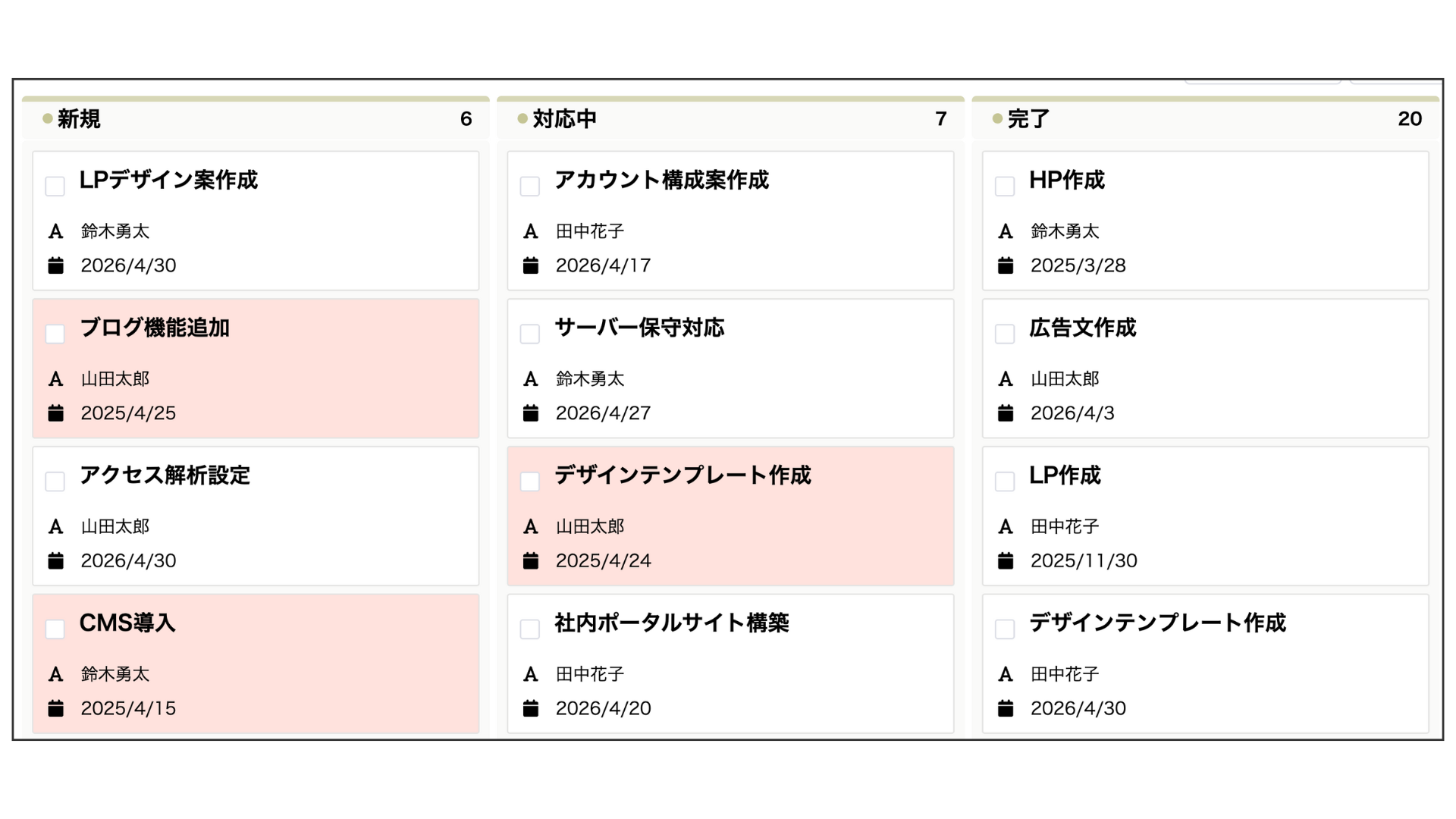Select the 完了 column header
1456x819 pixels.
(x=1028, y=119)
